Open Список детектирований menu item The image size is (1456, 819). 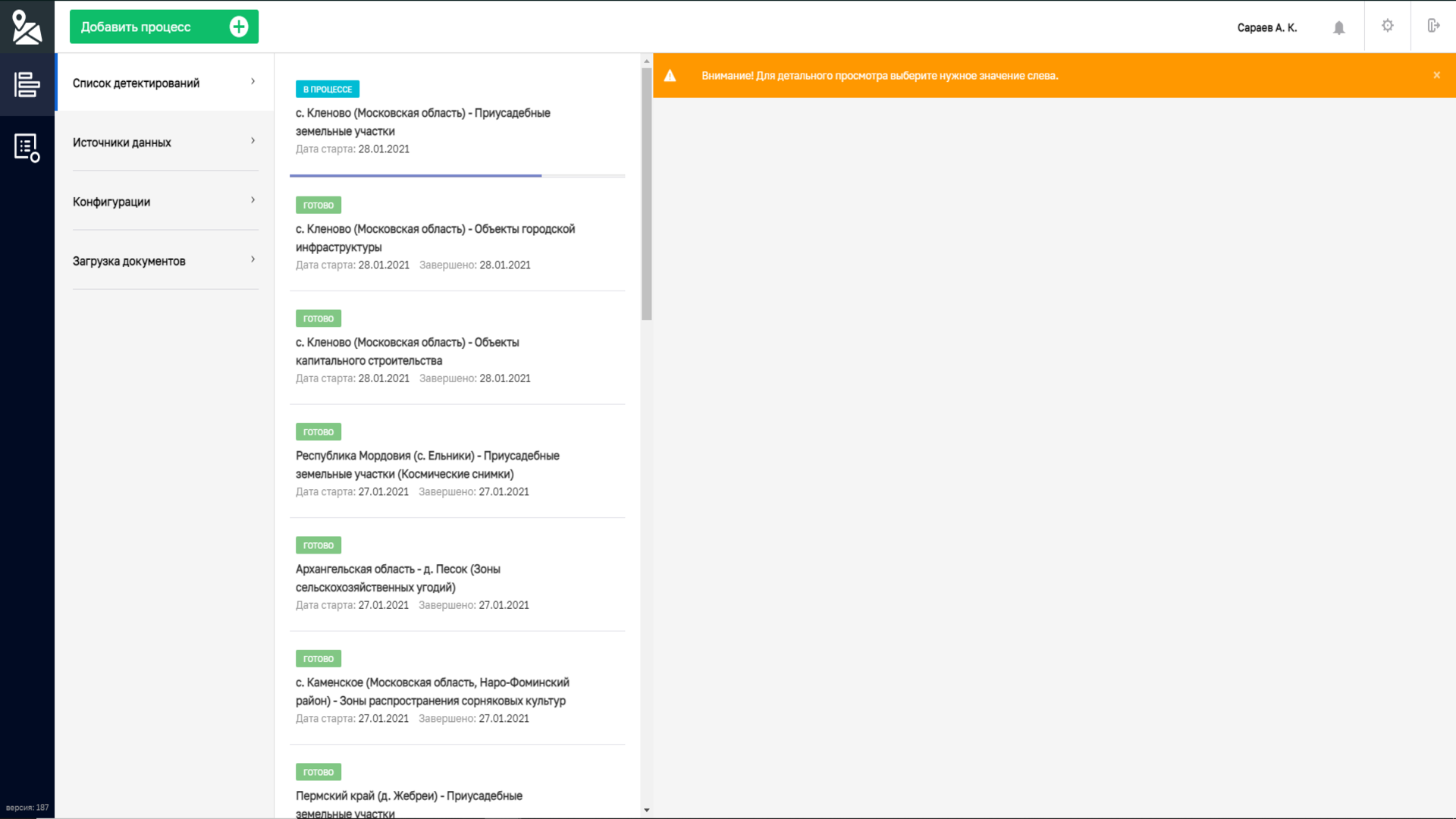pyautogui.click(x=165, y=83)
